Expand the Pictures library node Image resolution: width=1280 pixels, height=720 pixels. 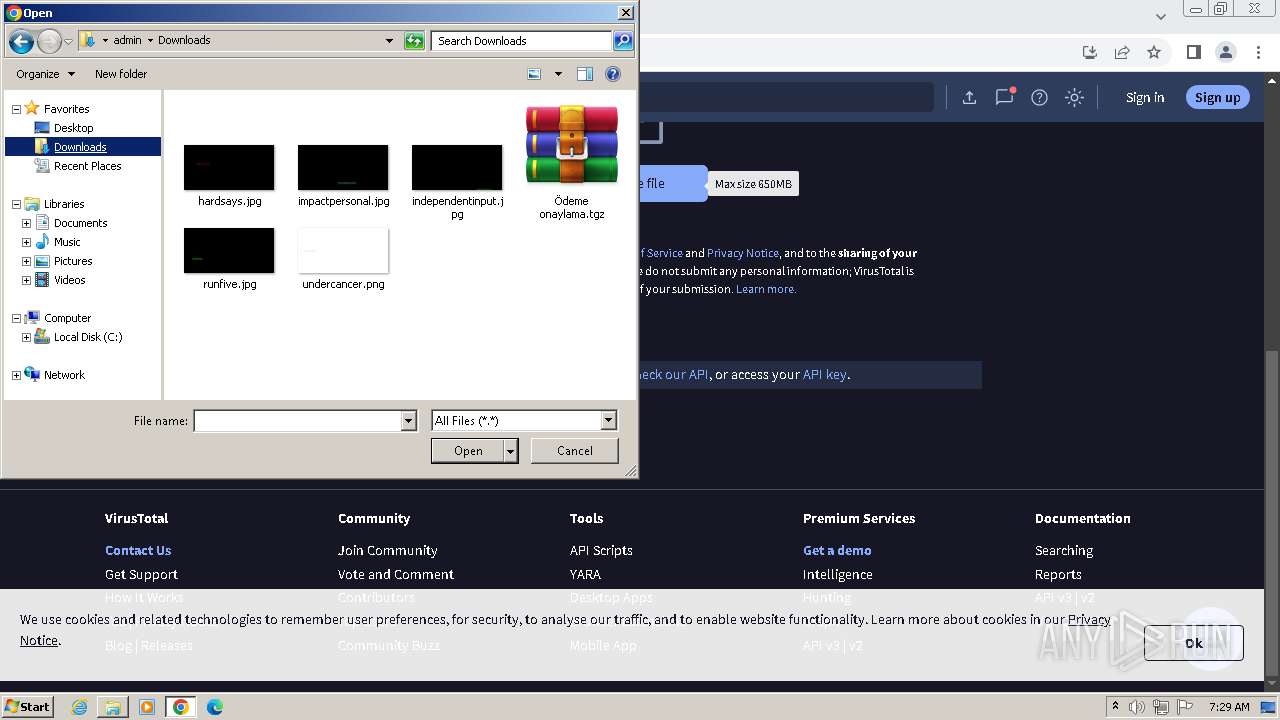pos(26,261)
